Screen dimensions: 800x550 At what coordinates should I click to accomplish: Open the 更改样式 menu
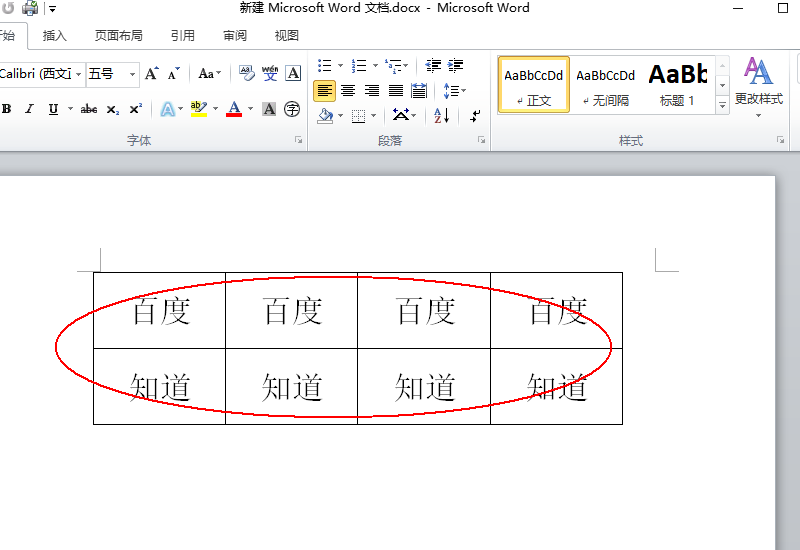(758, 87)
